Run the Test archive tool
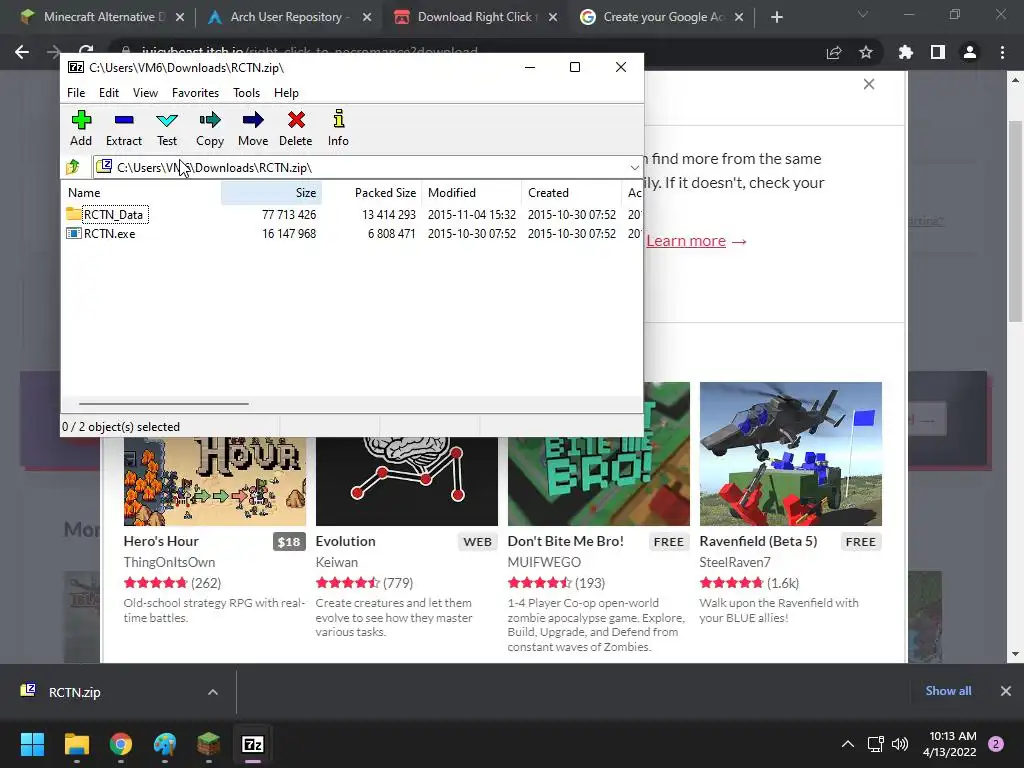 167,128
